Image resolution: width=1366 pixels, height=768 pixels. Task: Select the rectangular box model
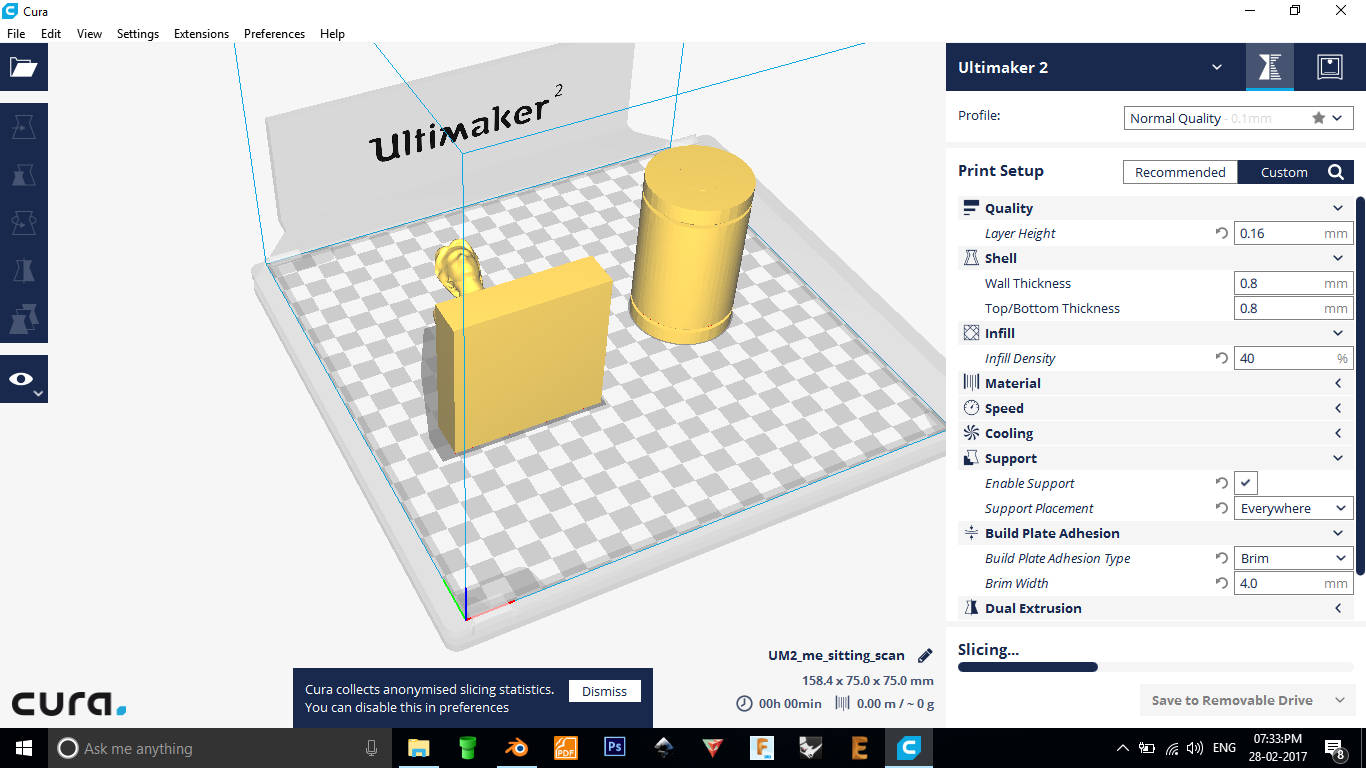click(x=523, y=355)
